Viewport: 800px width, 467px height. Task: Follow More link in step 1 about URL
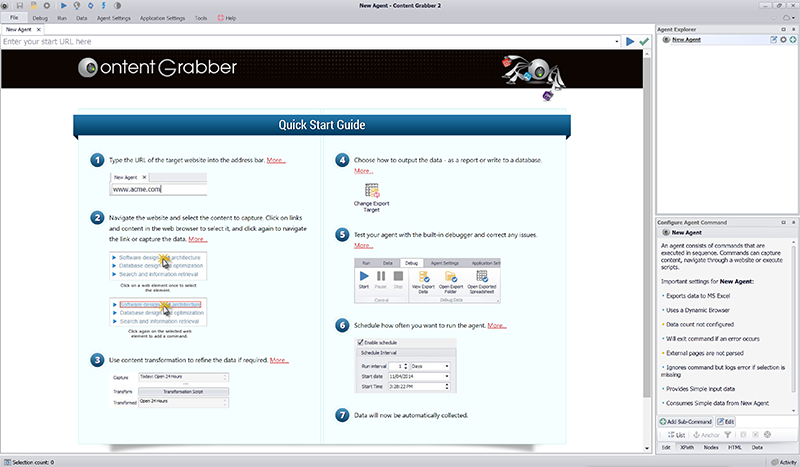tap(276, 160)
